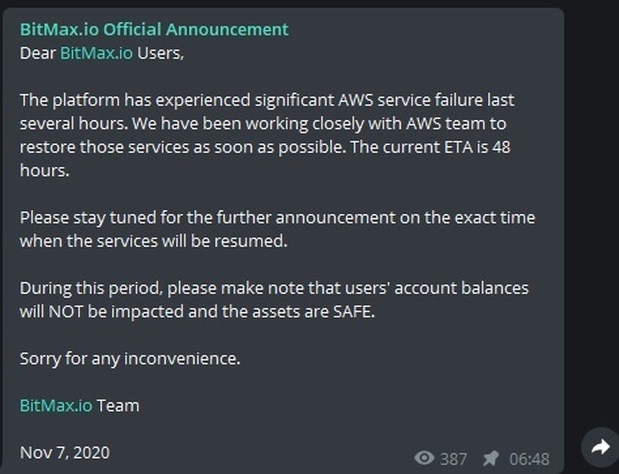Click the 387 view count
This screenshot has width=619, height=474.
(x=454, y=459)
